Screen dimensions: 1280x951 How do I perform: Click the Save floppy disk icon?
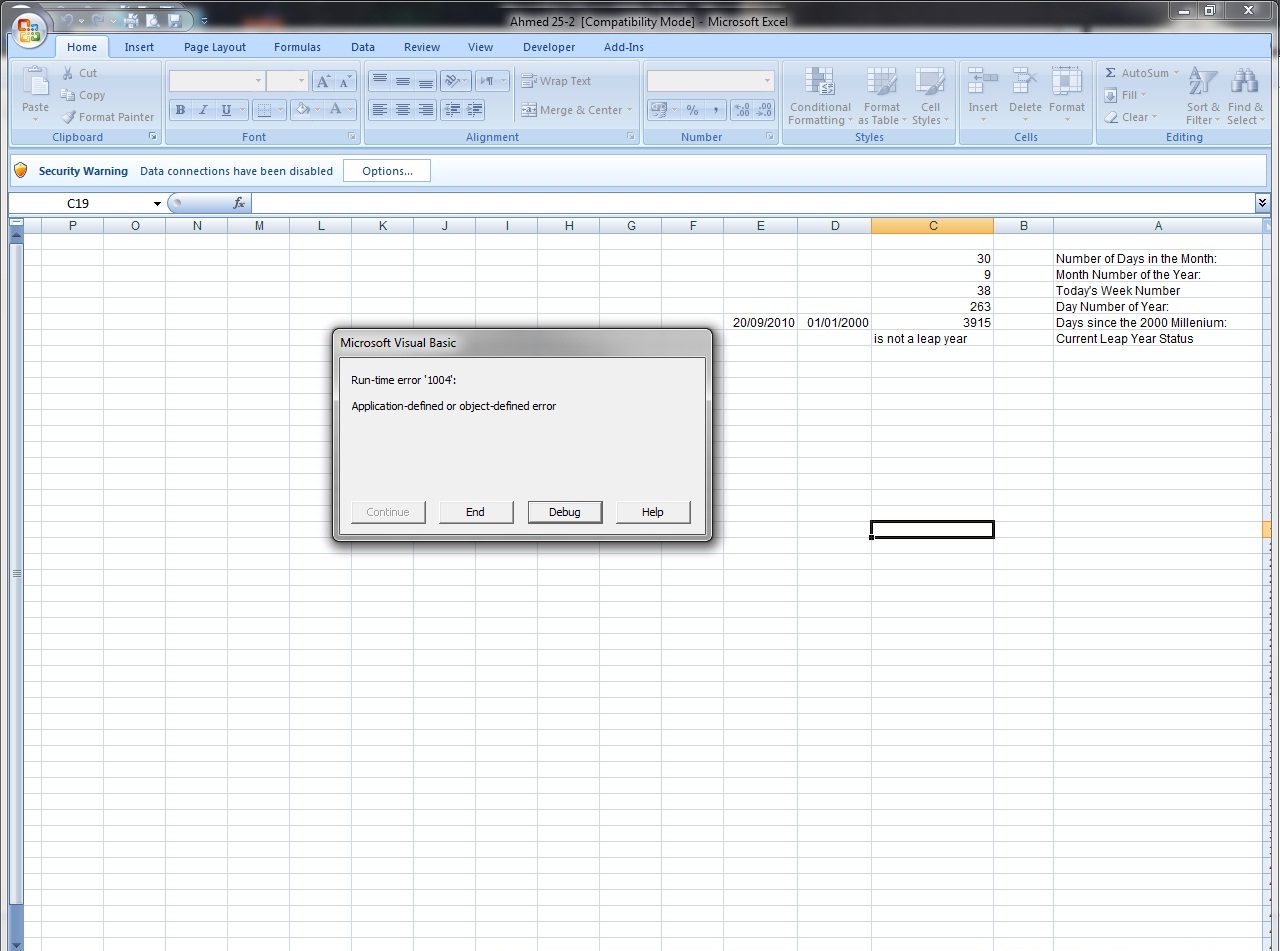(175, 20)
